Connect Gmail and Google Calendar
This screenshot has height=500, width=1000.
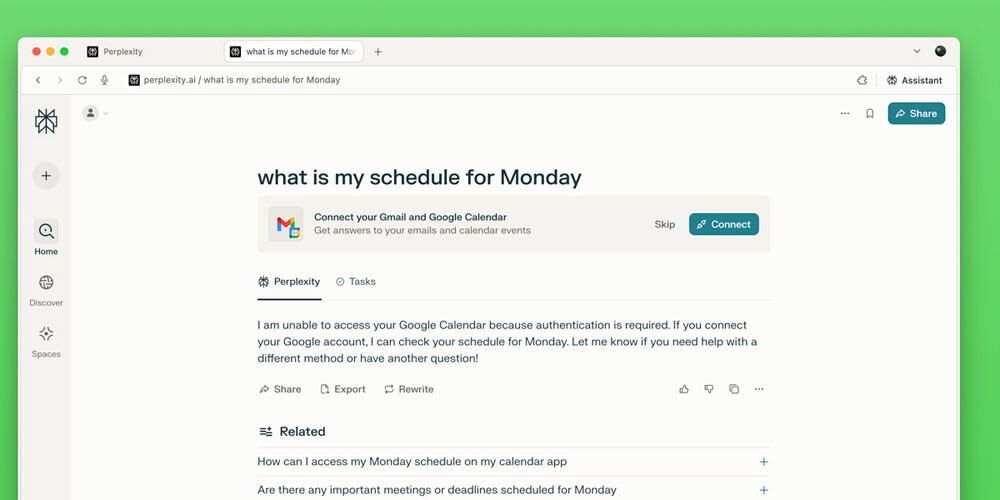tap(724, 224)
